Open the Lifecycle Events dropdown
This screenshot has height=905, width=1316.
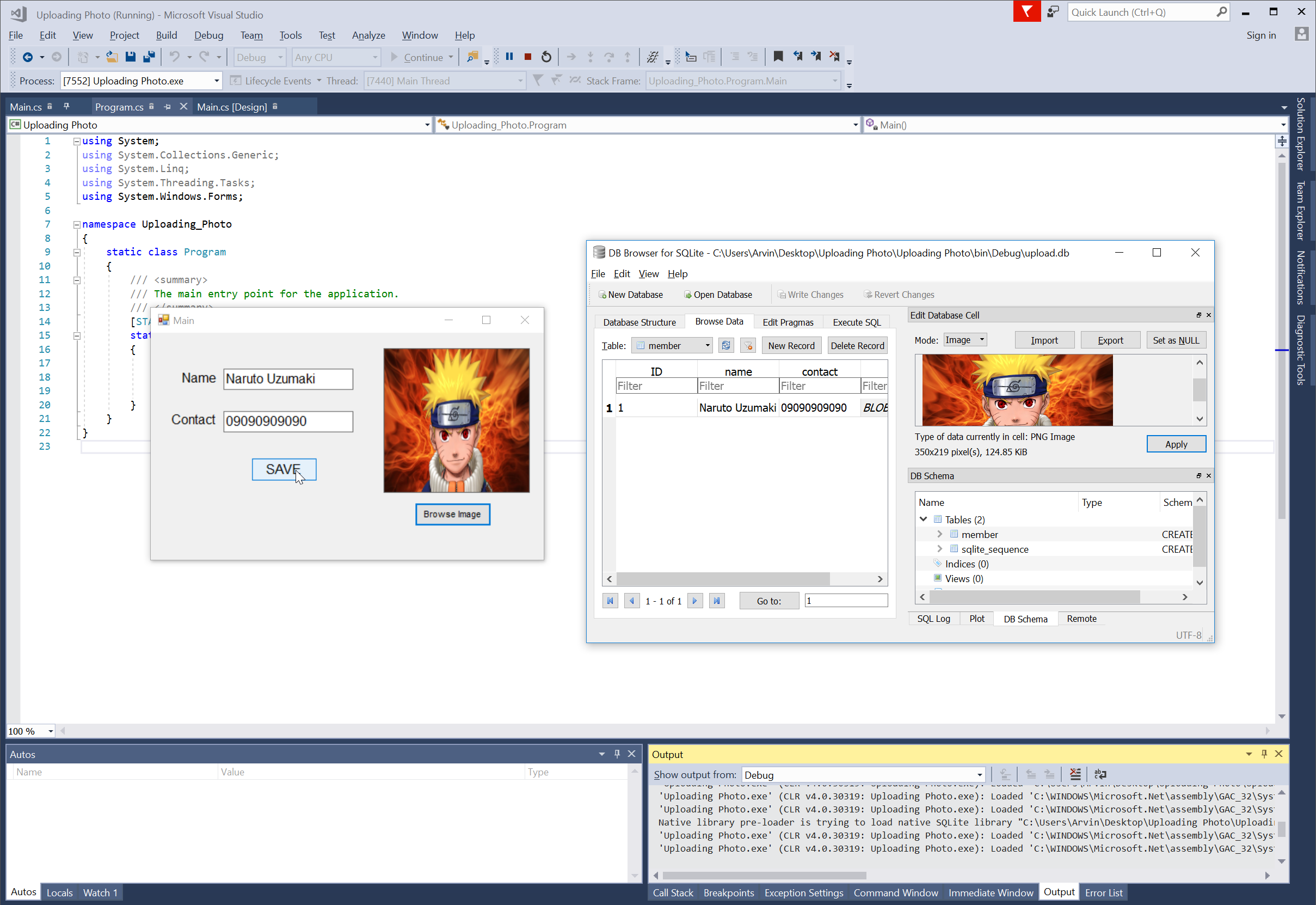[x=319, y=81]
